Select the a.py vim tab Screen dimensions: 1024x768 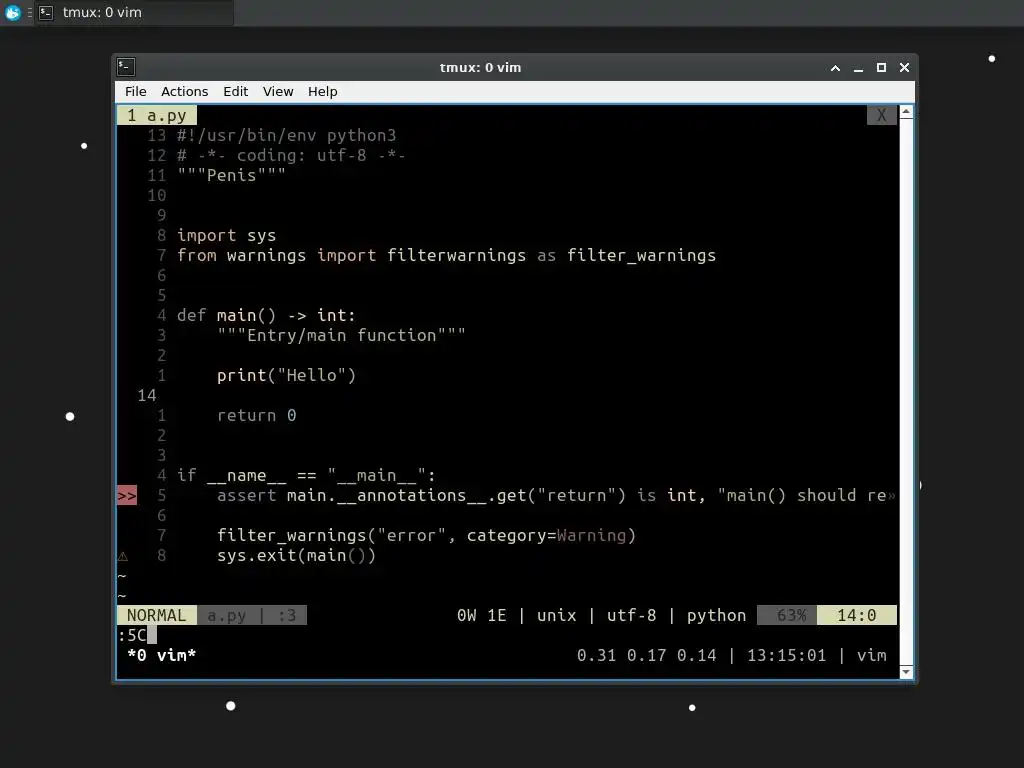click(x=157, y=116)
